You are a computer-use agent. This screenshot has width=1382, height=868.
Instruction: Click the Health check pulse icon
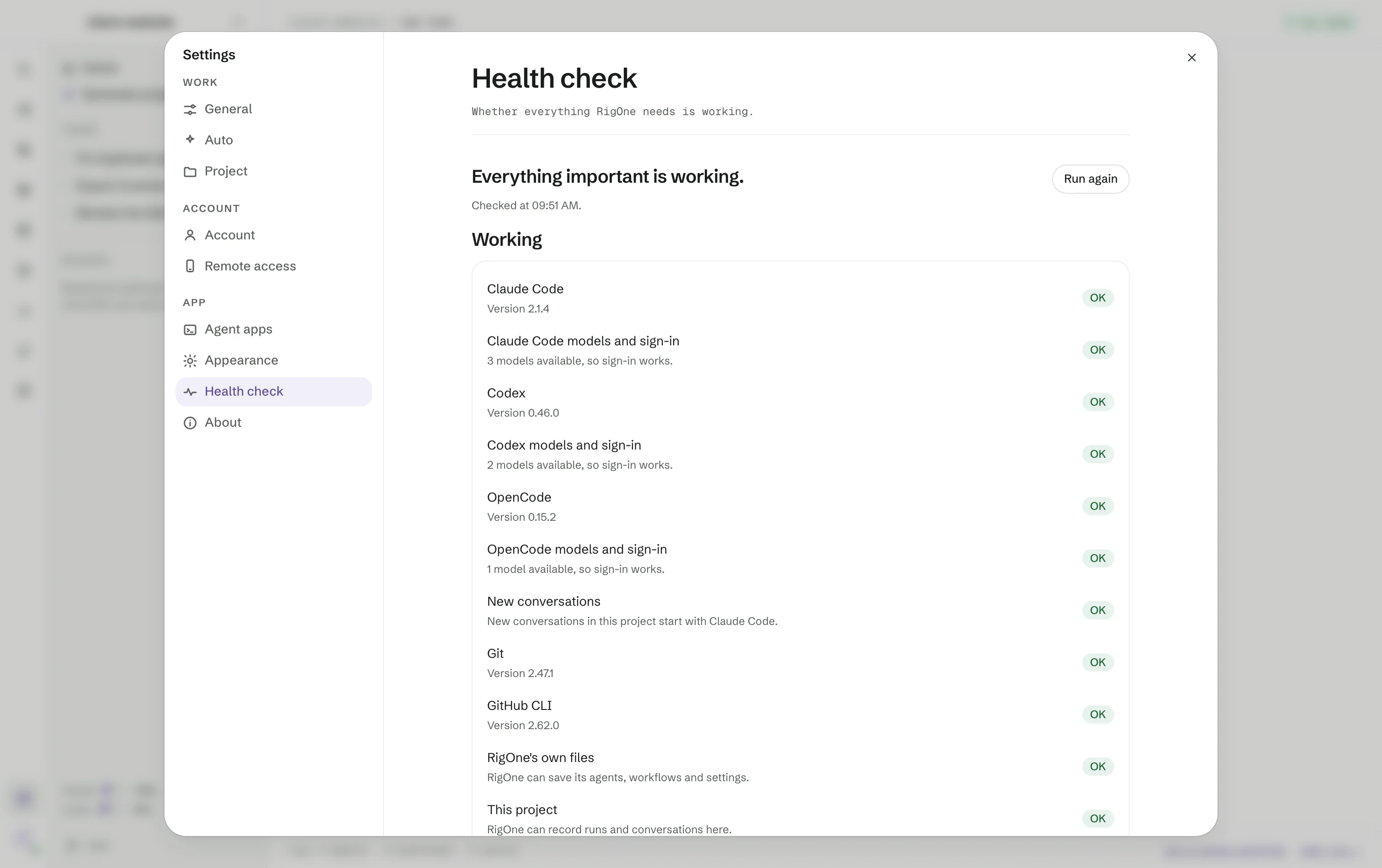(x=190, y=392)
